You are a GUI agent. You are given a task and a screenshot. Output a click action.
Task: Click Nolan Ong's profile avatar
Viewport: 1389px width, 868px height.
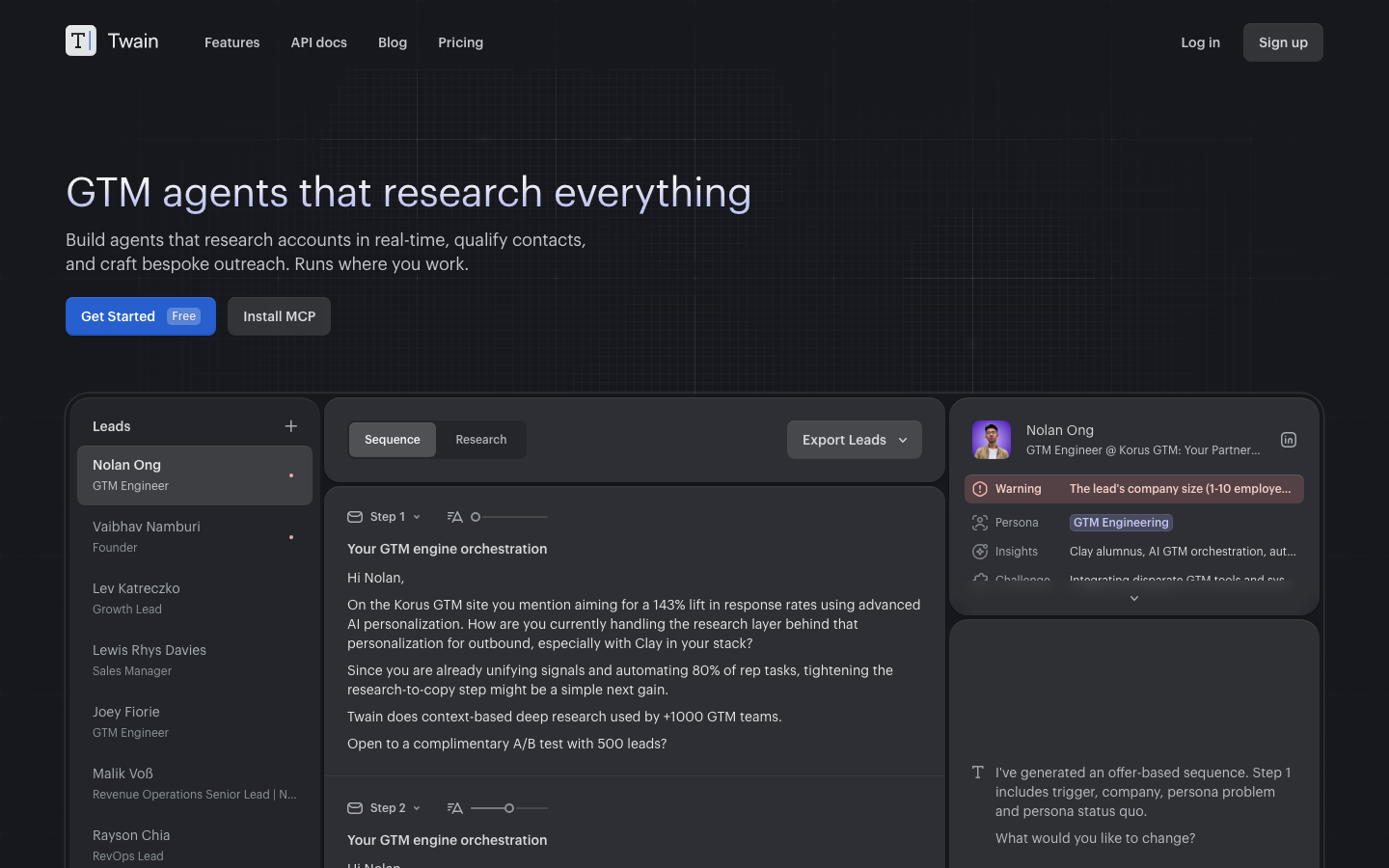[992, 440]
